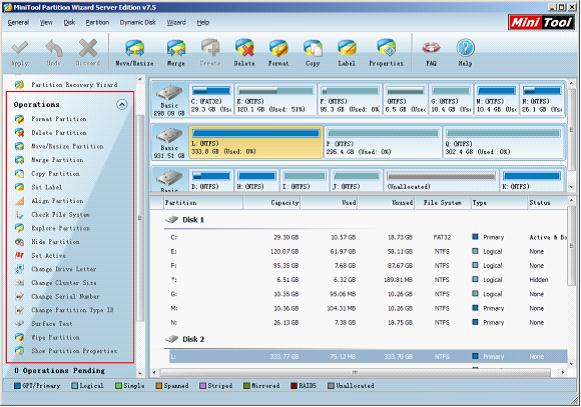Open the Properties toolbar icon
The width and height of the screenshot is (581, 407).
[x=386, y=48]
